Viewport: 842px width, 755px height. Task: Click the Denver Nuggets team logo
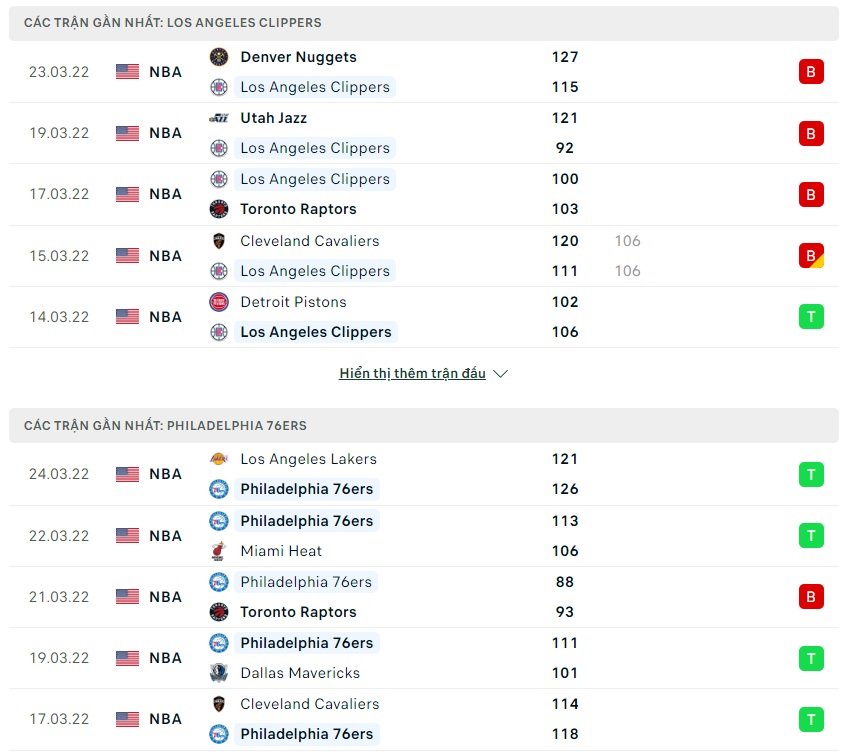tap(219, 57)
